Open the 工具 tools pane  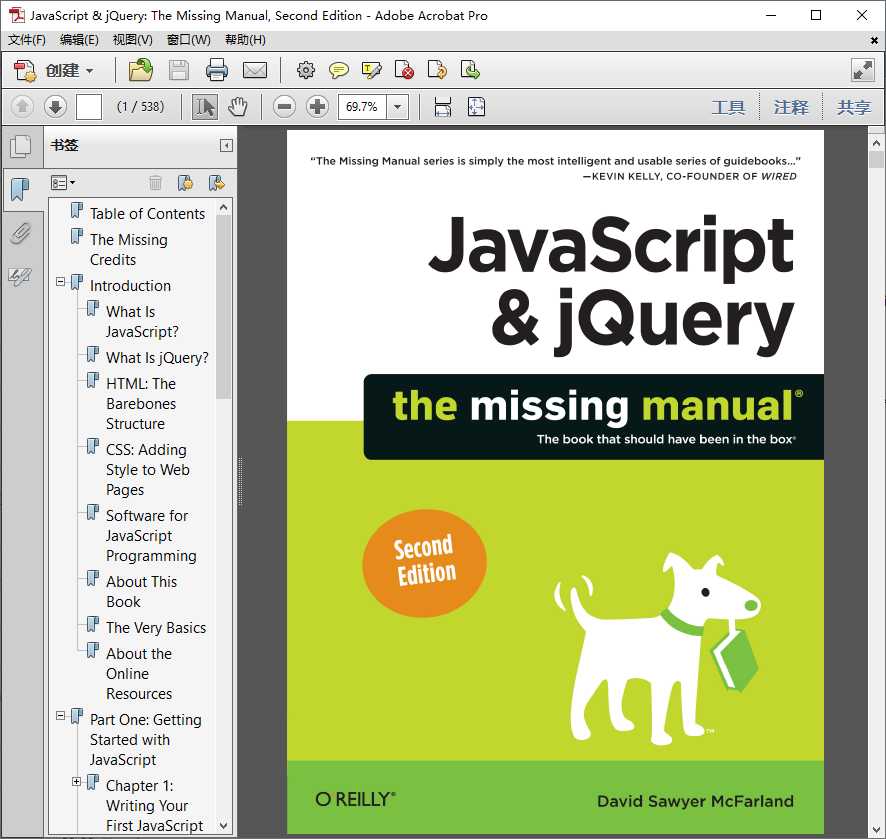[x=728, y=107]
